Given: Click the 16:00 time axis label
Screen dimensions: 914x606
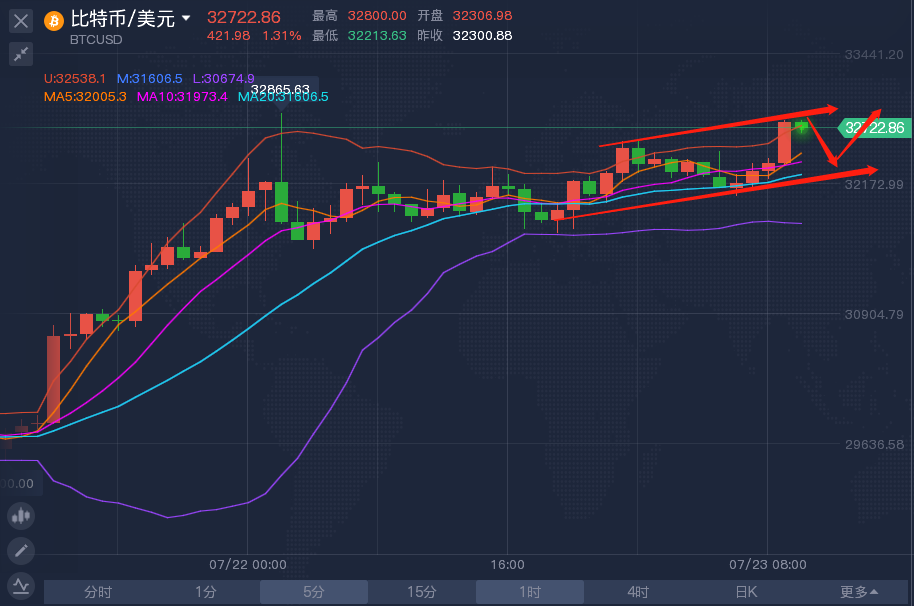Looking at the screenshot, I should pos(507,565).
